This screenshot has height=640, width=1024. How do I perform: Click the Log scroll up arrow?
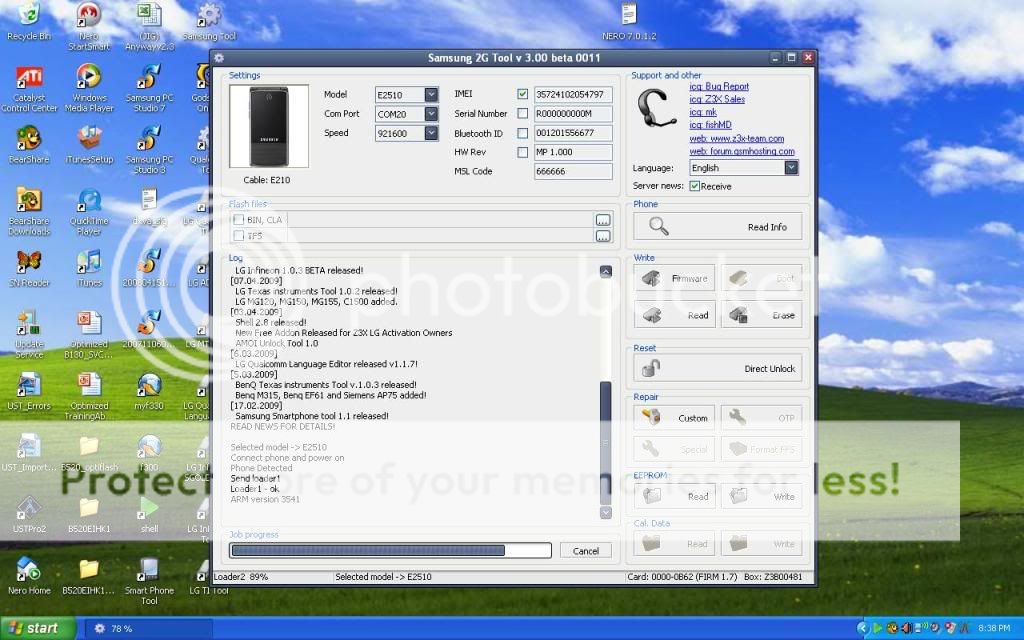click(x=605, y=271)
